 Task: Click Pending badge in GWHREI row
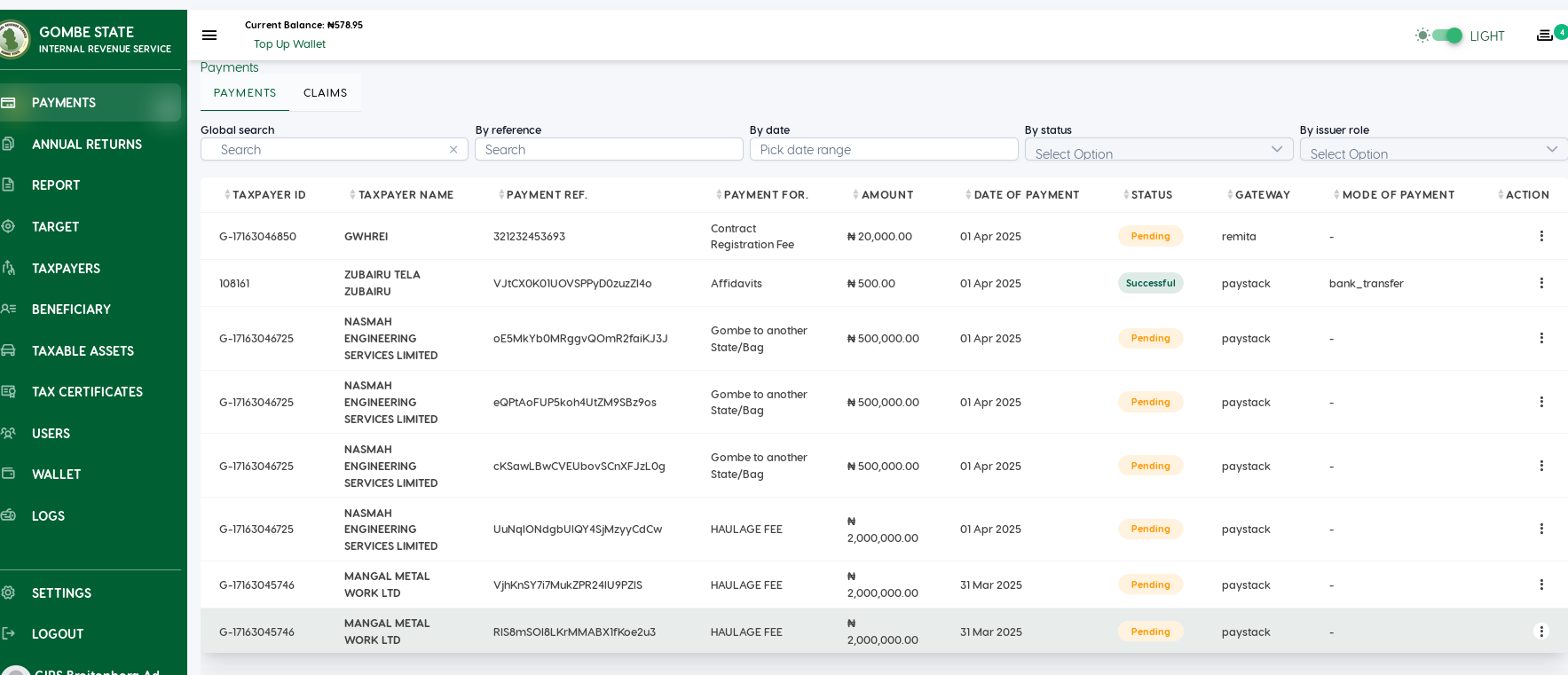pyautogui.click(x=1150, y=236)
